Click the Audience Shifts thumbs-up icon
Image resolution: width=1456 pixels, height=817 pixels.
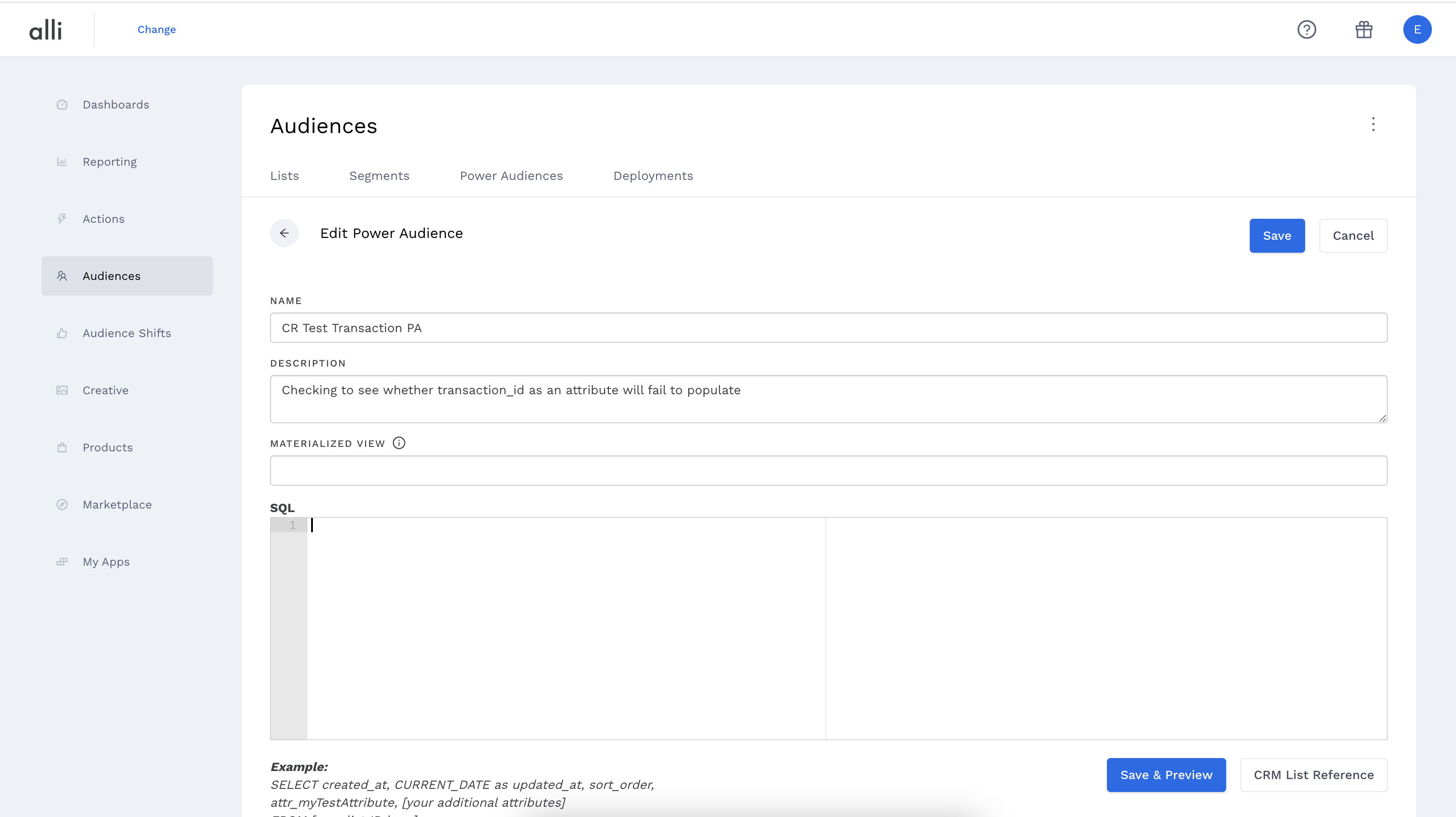[x=62, y=333]
